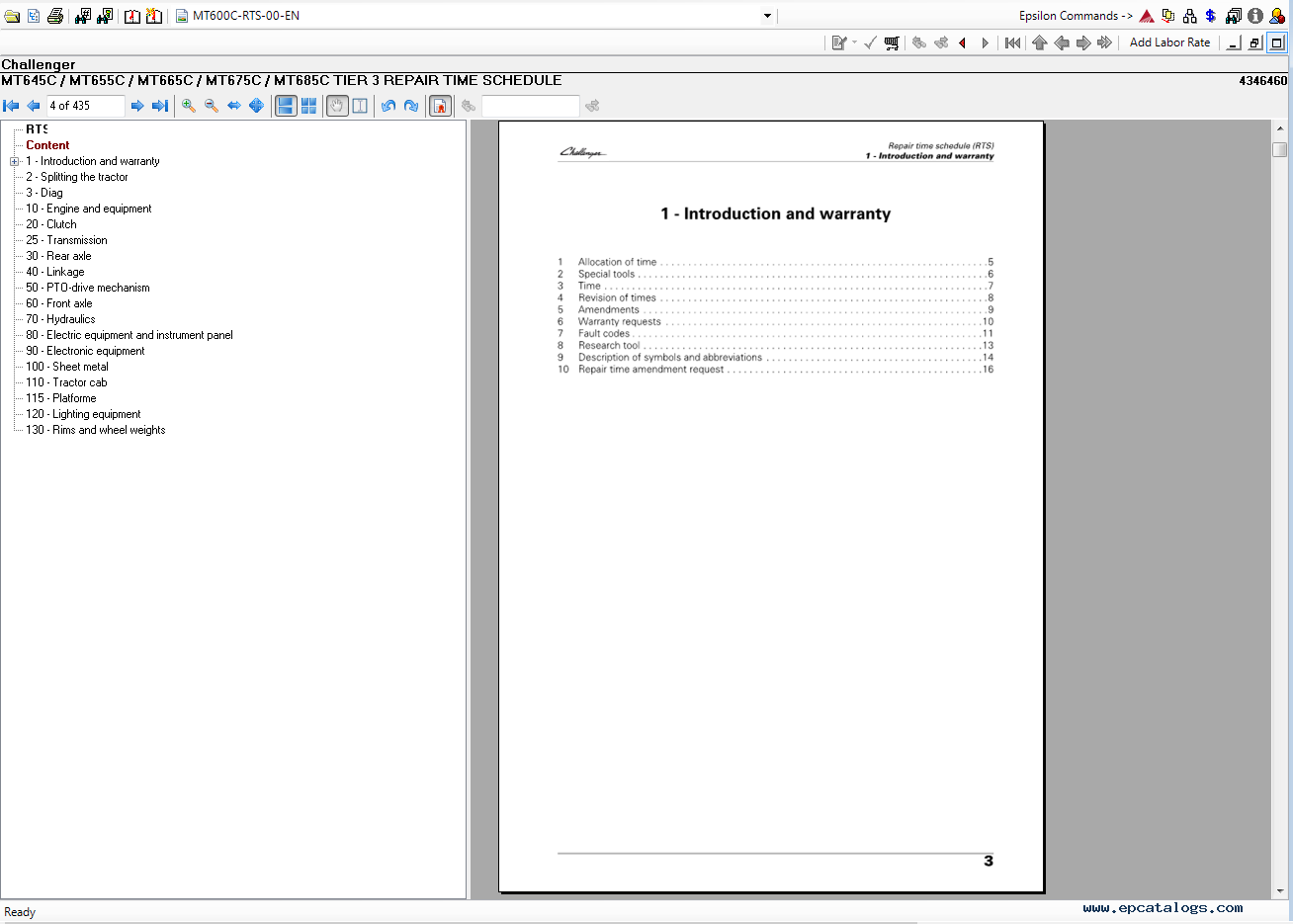Select '90 - Electronic equipment' tree item
The width and height of the screenshot is (1293, 924).
(85, 351)
